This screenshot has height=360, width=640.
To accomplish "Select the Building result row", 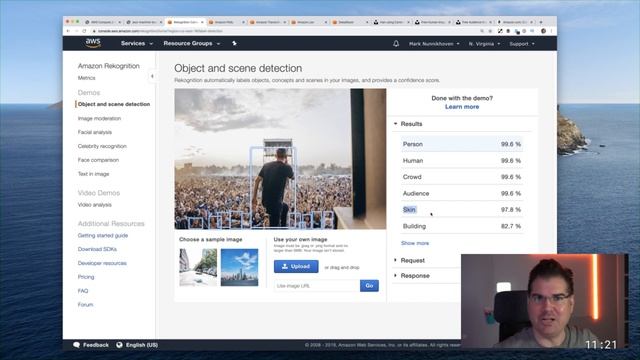I will click(x=462, y=226).
